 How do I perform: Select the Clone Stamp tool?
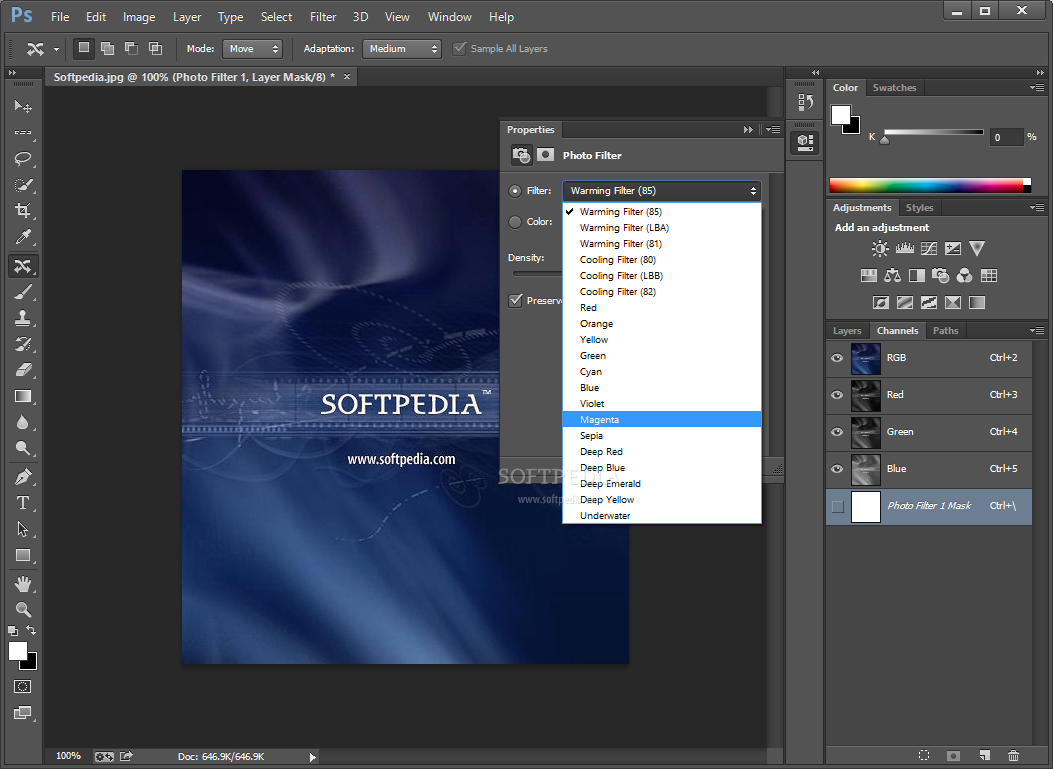23,318
